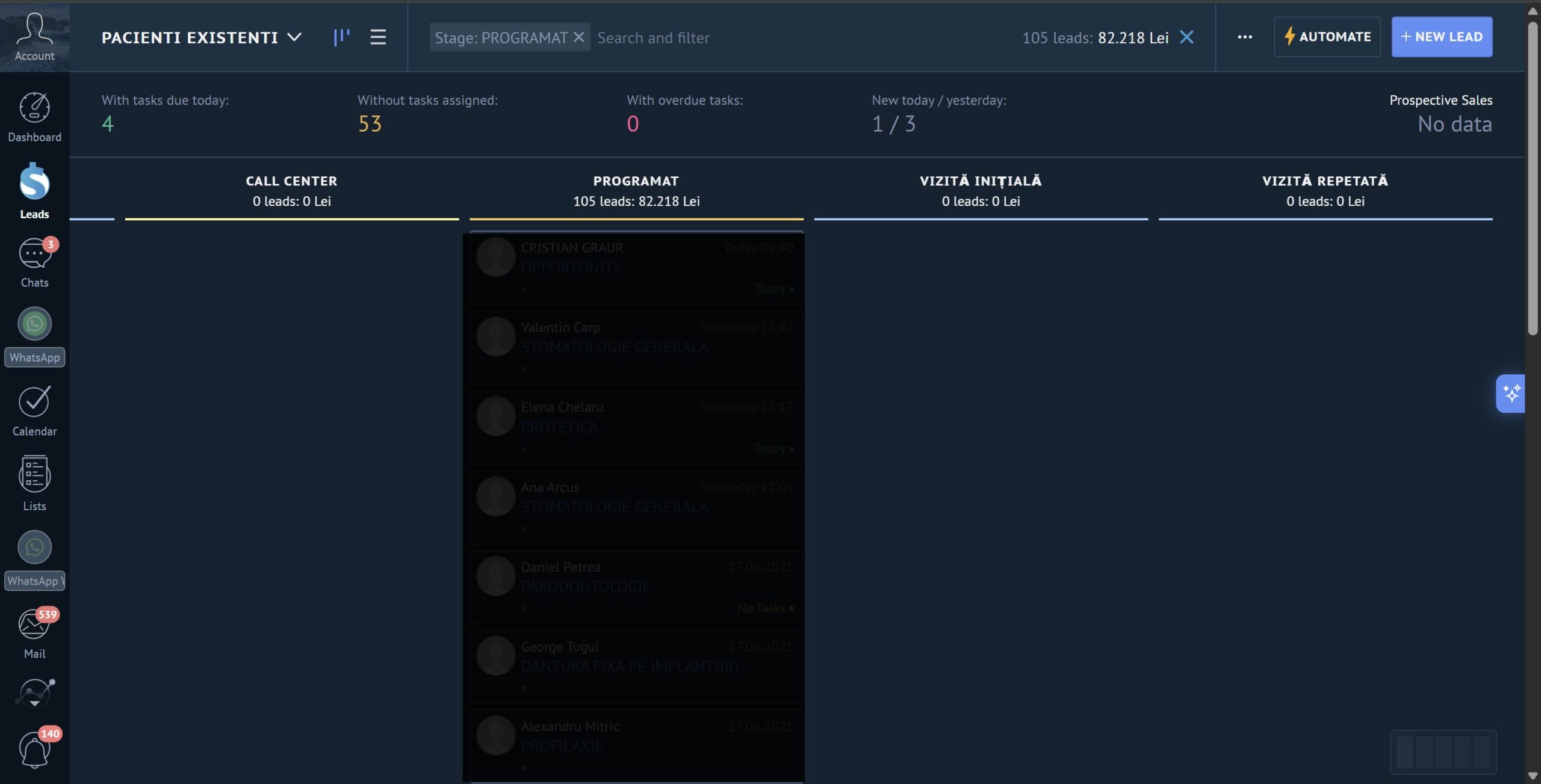This screenshot has height=784, width=1541.
Task: Open the first WhatsApp sidebar icon
Action: click(x=34, y=325)
